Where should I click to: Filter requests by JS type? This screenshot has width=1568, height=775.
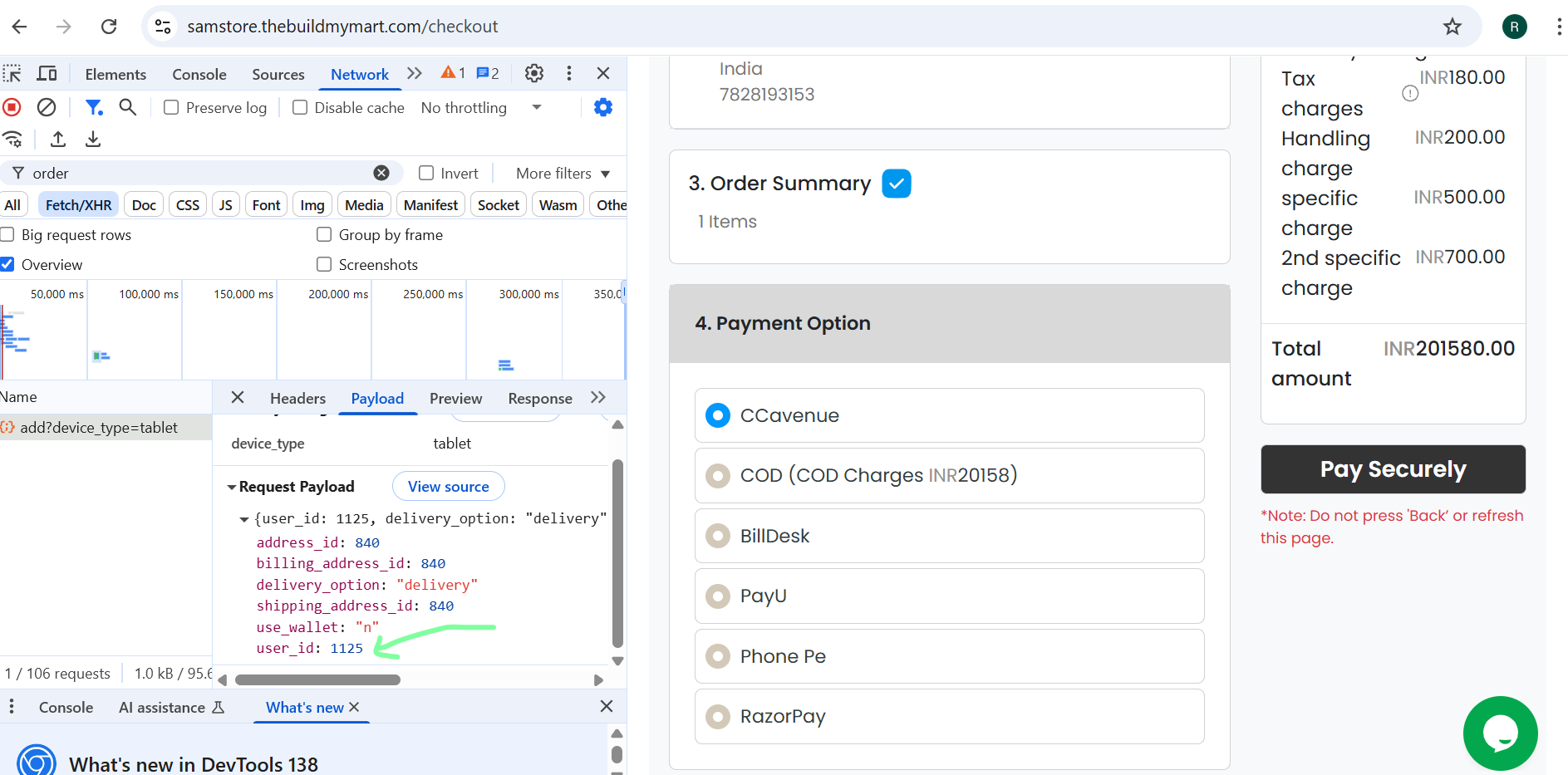point(225,204)
